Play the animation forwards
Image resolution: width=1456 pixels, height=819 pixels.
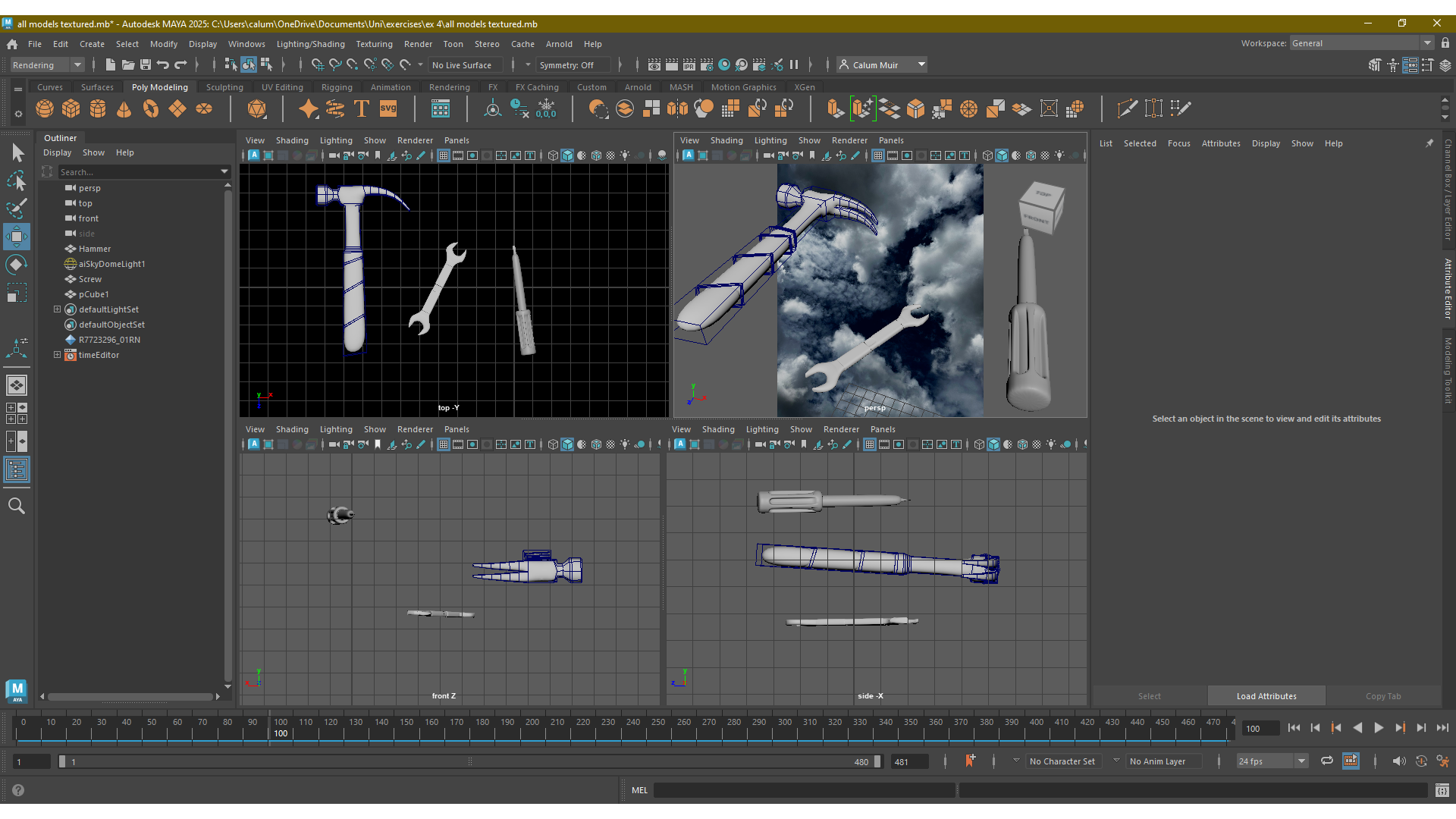1379,728
